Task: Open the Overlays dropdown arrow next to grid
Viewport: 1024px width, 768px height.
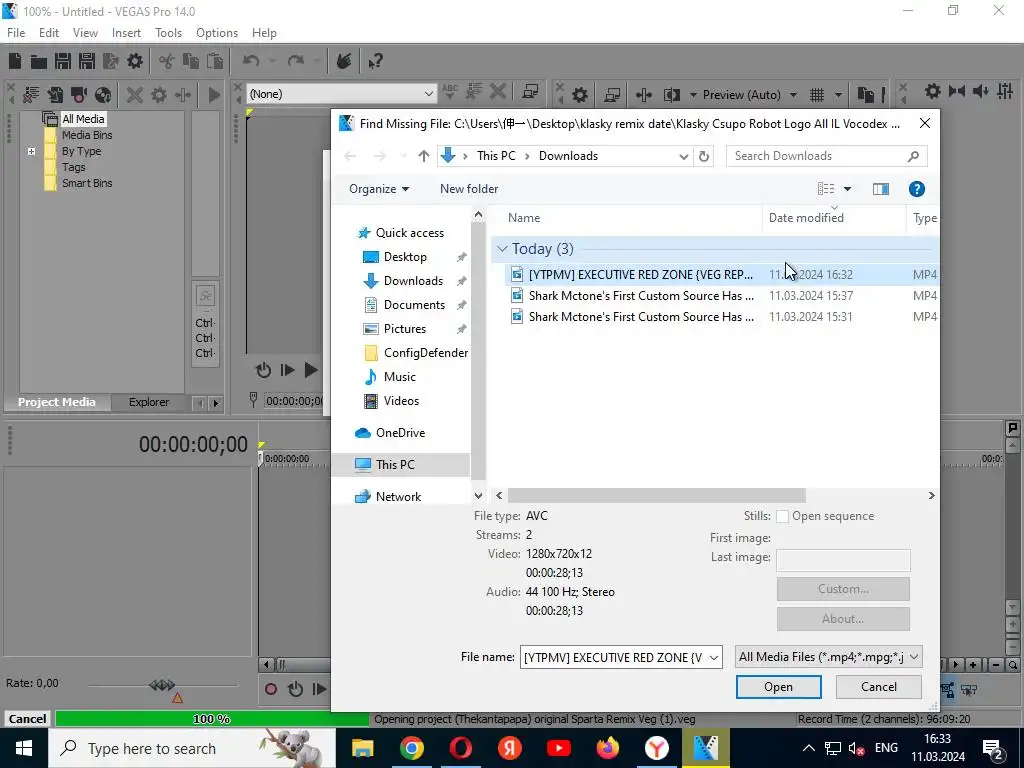Action: tap(838, 95)
